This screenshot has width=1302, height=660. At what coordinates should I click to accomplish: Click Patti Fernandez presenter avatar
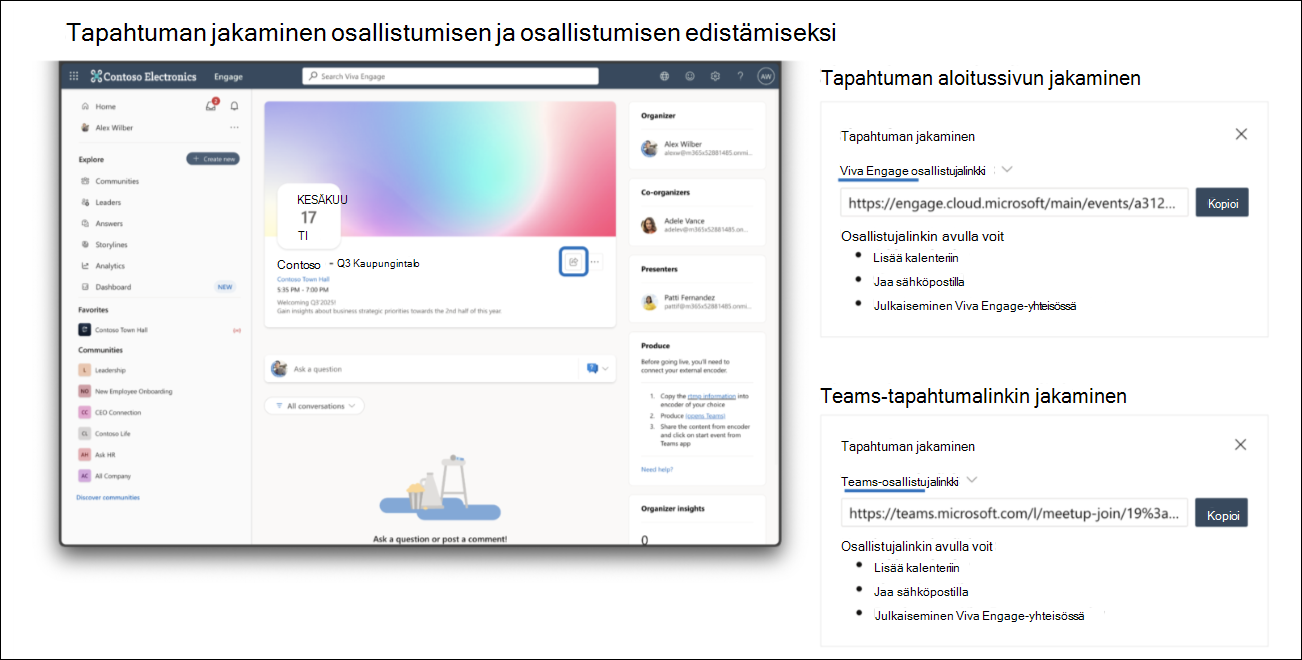click(650, 302)
